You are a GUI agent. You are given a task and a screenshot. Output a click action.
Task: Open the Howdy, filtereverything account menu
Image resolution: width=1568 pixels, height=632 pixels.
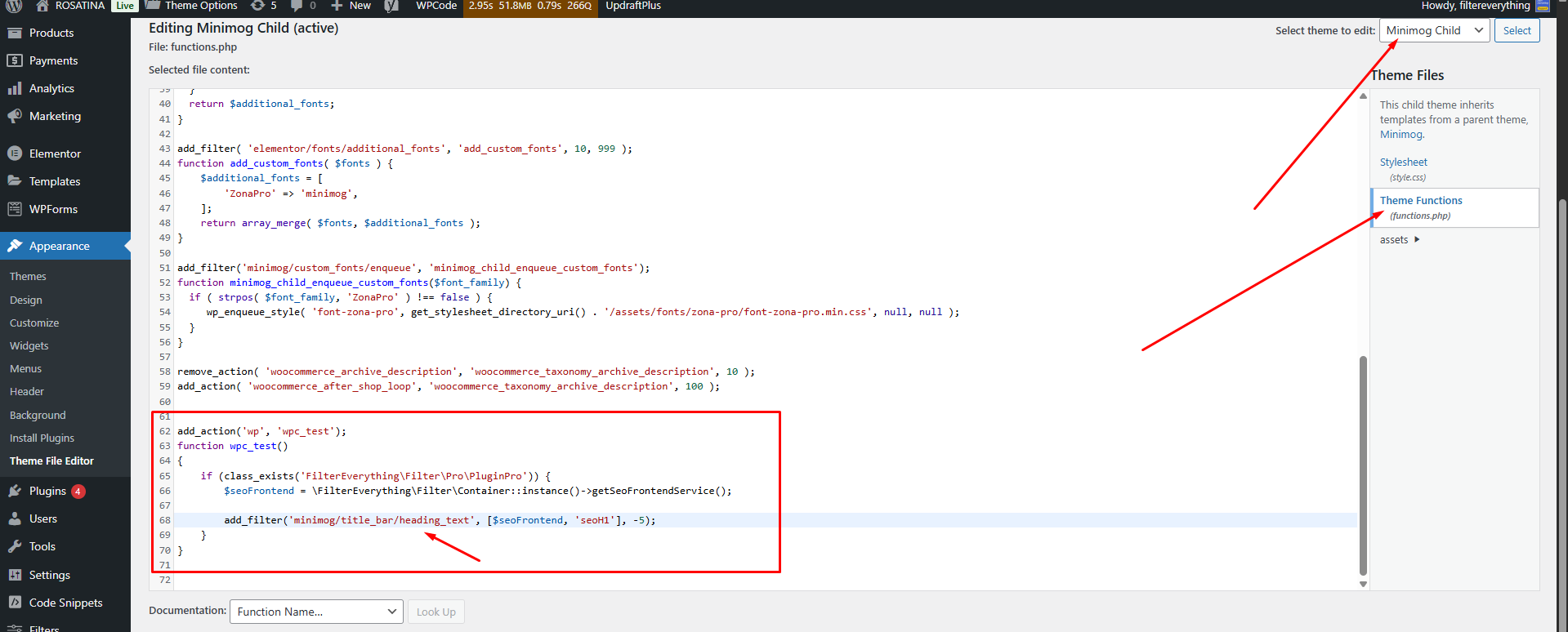coord(1476,6)
